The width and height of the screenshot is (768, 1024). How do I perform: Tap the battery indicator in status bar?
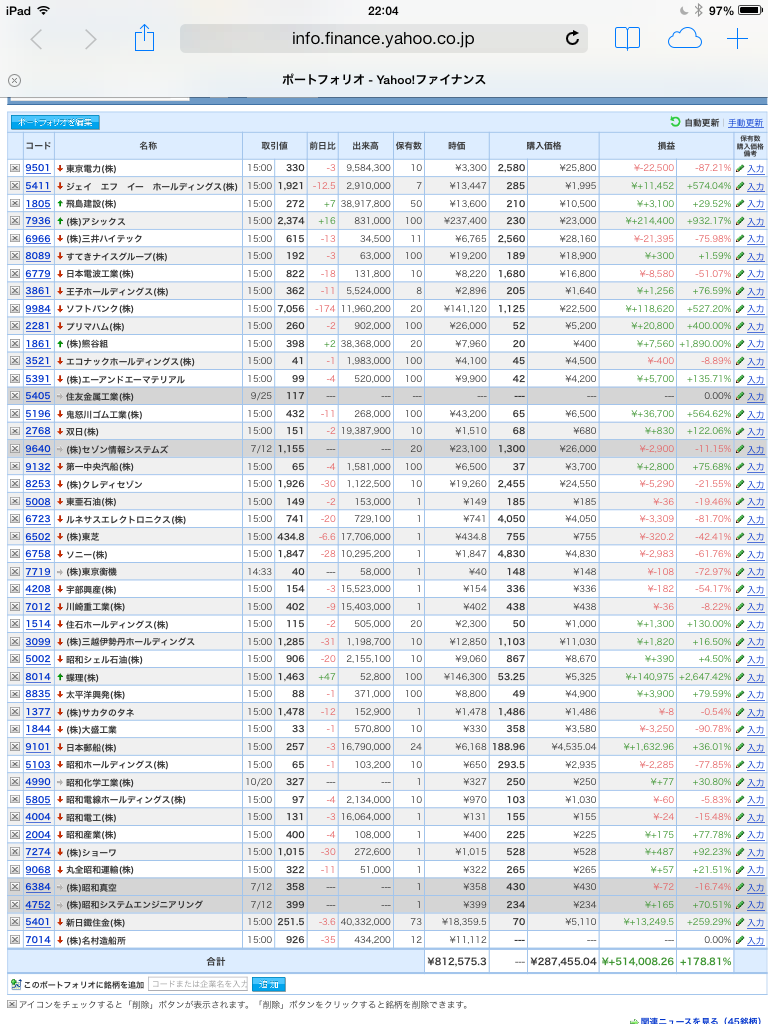(751, 10)
